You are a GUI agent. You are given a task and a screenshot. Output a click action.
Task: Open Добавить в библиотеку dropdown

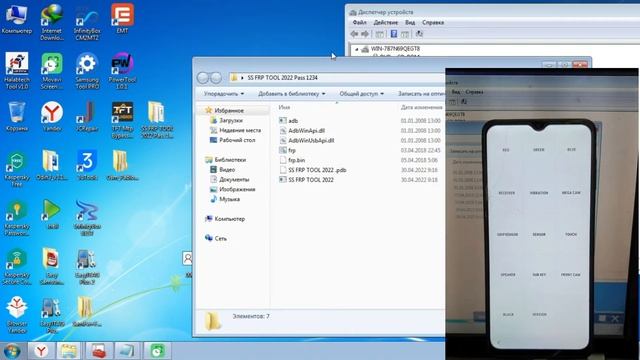(291, 94)
